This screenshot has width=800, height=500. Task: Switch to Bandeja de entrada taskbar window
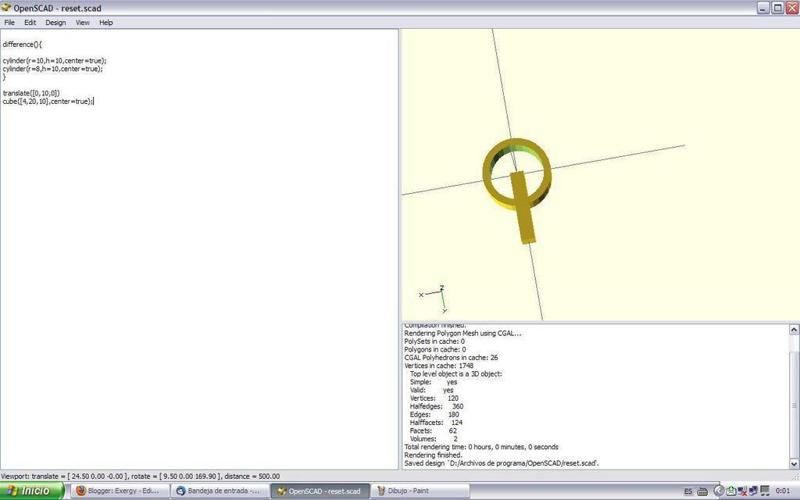pyautogui.click(x=219, y=491)
